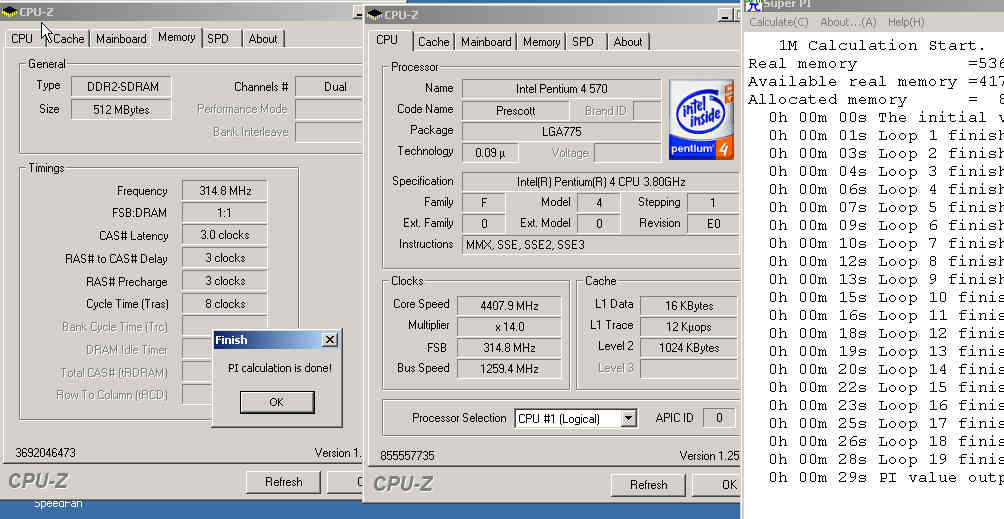Click the Technology field 0.09 µ
Viewport: 1004px width, 519px height.
(490, 154)
